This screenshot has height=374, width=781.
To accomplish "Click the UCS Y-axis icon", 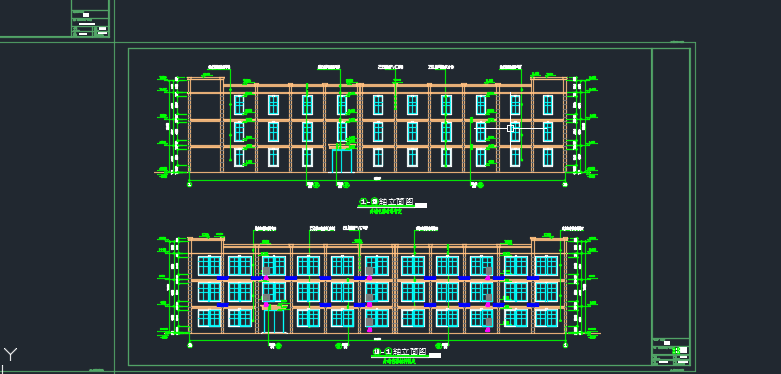I will click(x=10, y=355).
